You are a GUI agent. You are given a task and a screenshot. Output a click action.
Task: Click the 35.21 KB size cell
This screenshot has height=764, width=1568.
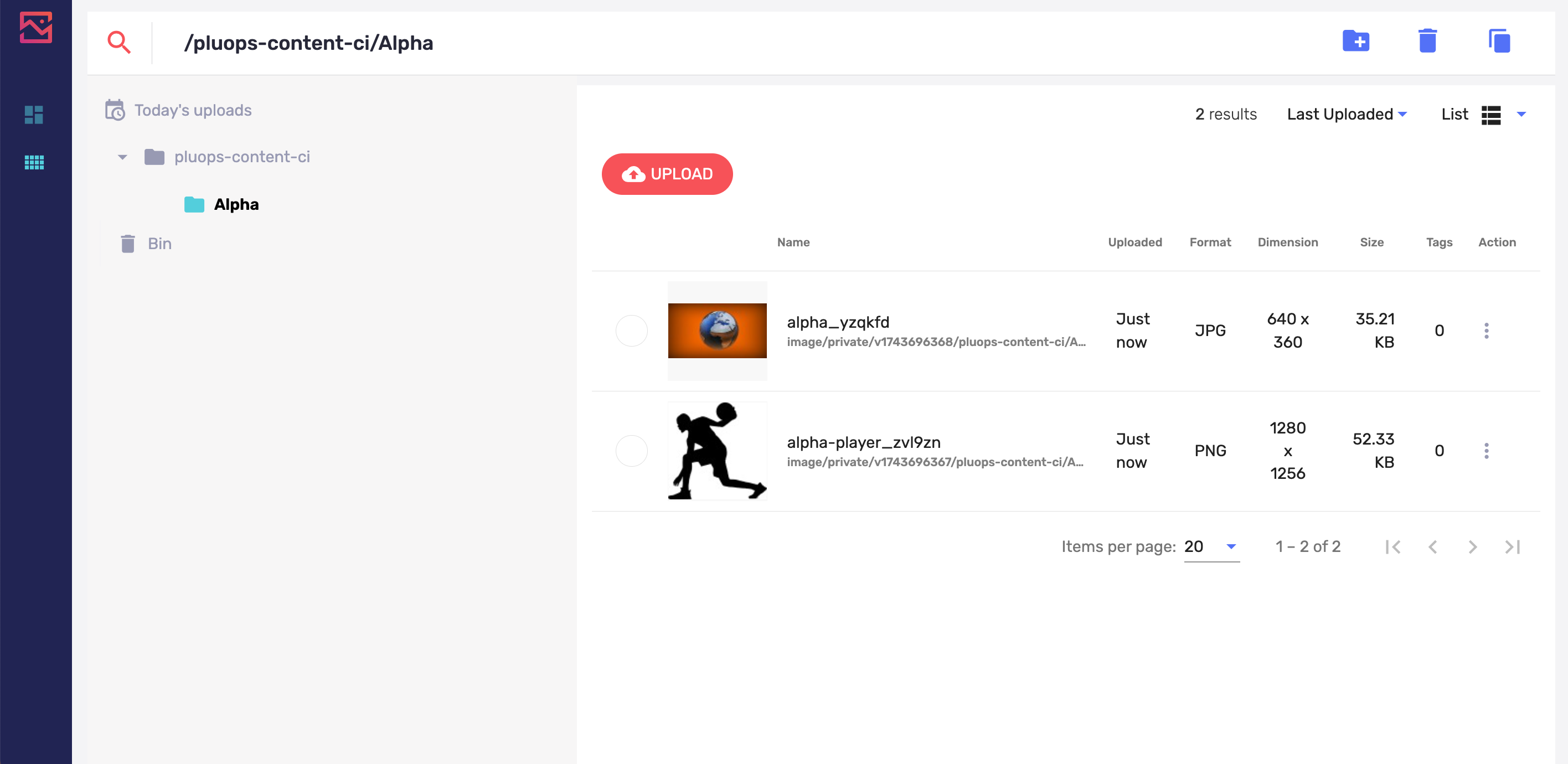coord(1374,331)
